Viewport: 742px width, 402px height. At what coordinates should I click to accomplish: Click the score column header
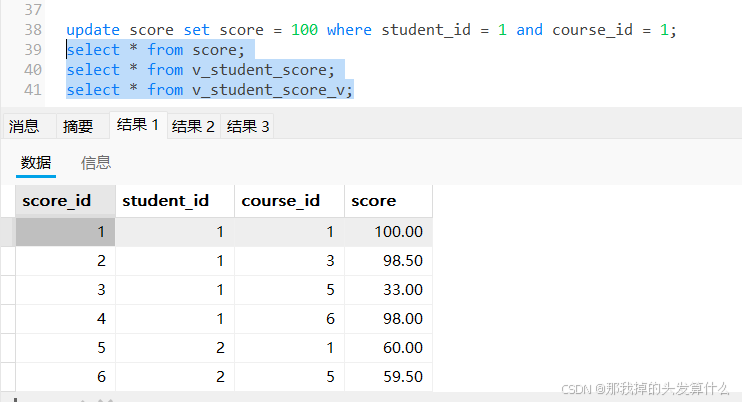pyautogui.click(x=389, y=201)
